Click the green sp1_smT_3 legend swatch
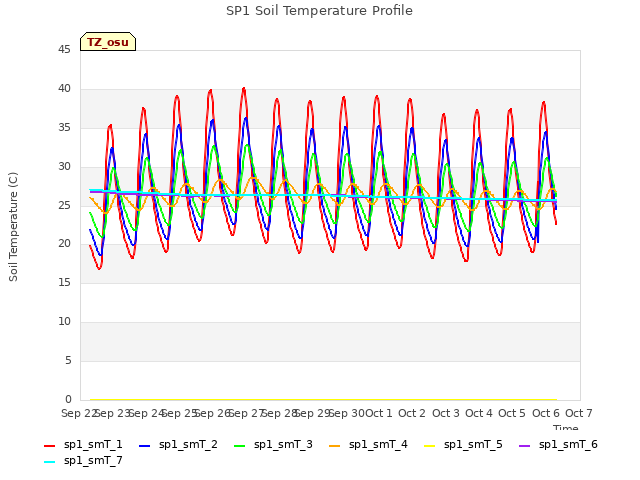The width and height of the screenshot is (640, 480). 240,446
